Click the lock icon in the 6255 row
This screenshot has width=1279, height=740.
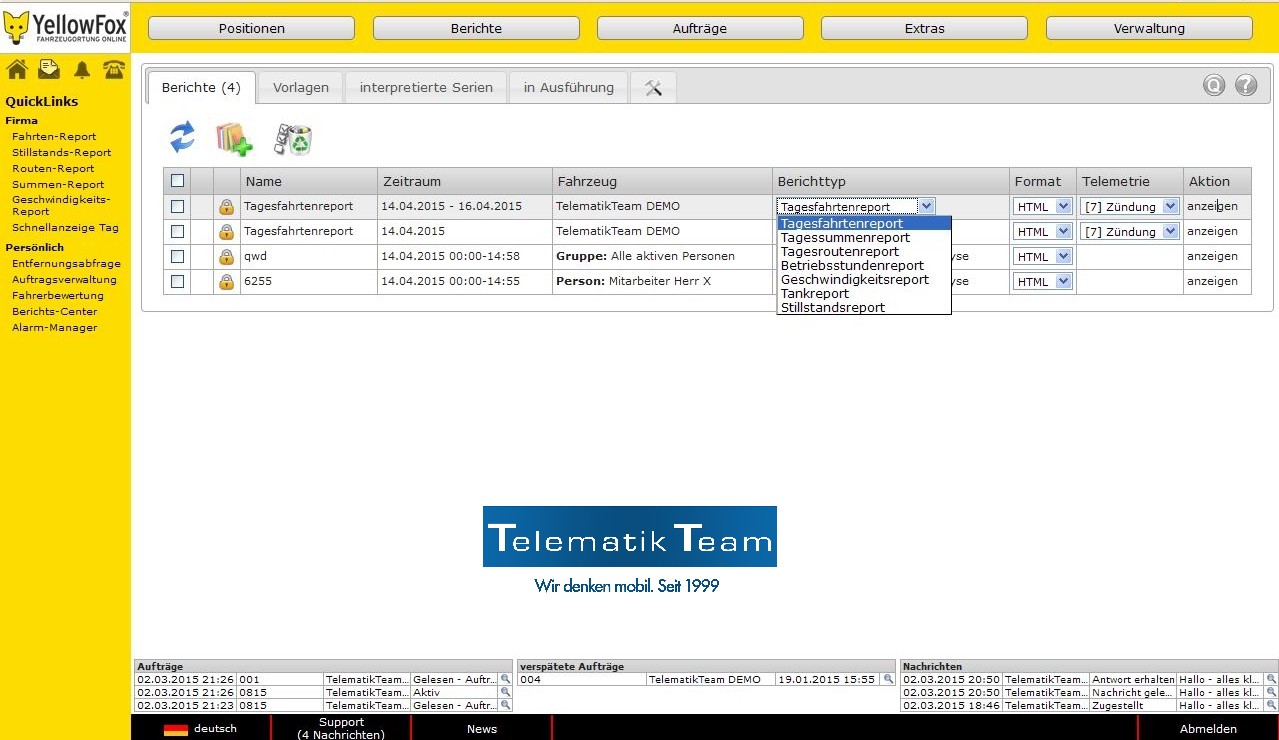227,282
